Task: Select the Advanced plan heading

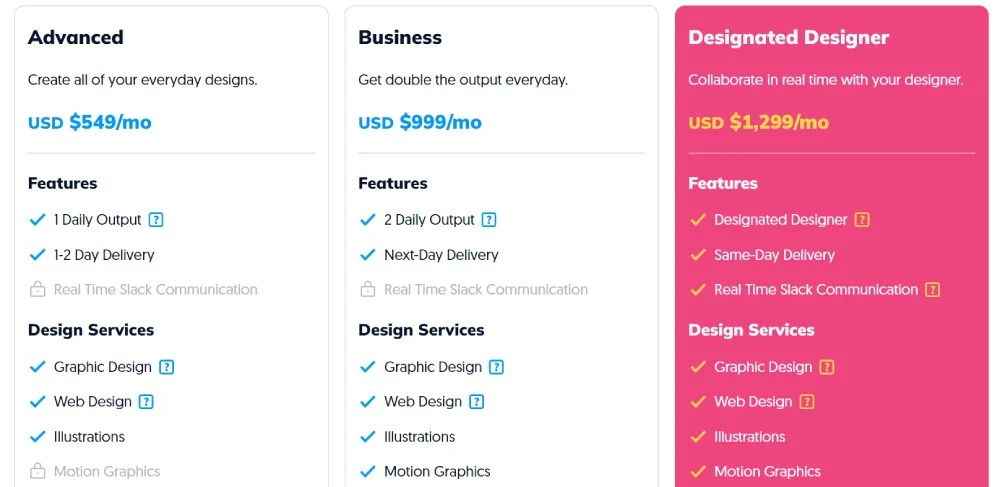Action: point(76,38)
